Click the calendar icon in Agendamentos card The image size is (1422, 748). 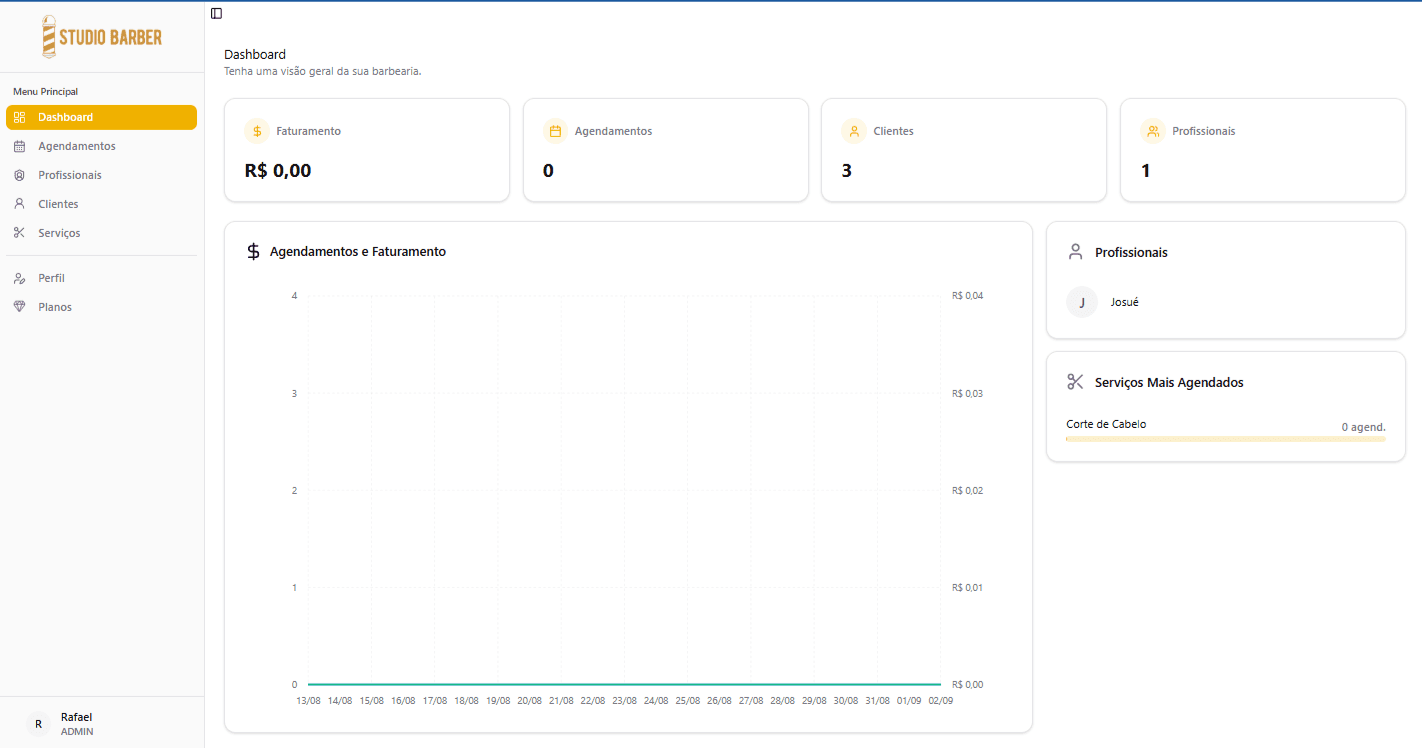pyautogui.click(x=555, y=131)
